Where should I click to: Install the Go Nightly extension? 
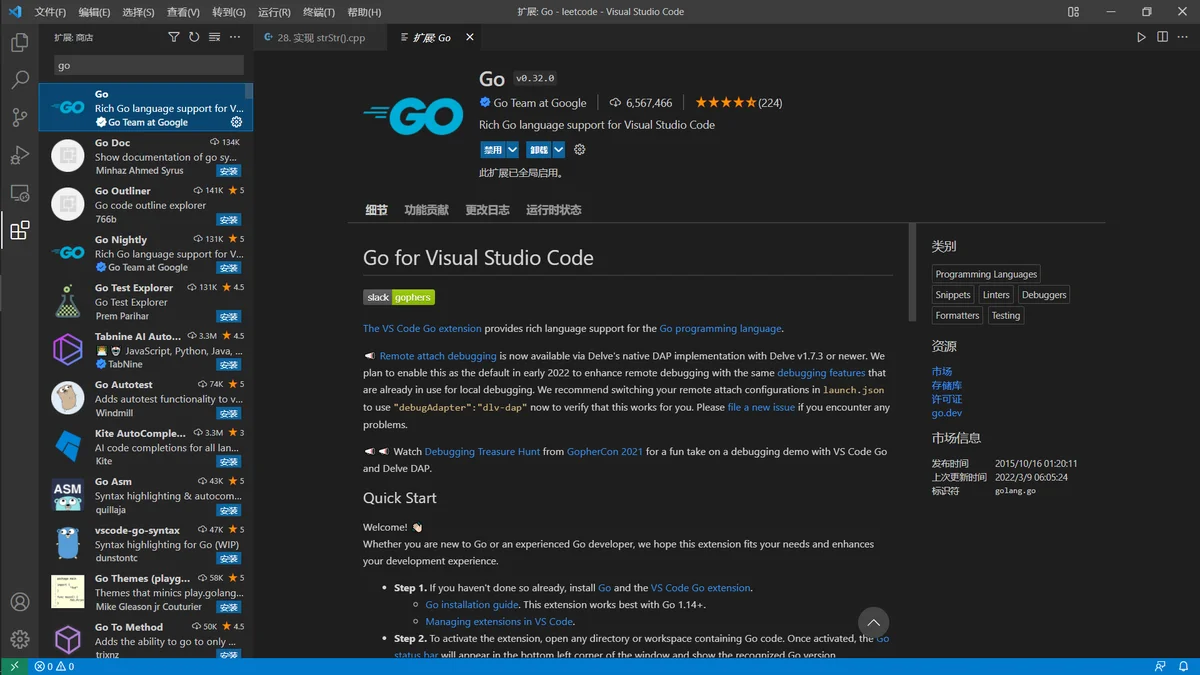[x=229, y=268]
